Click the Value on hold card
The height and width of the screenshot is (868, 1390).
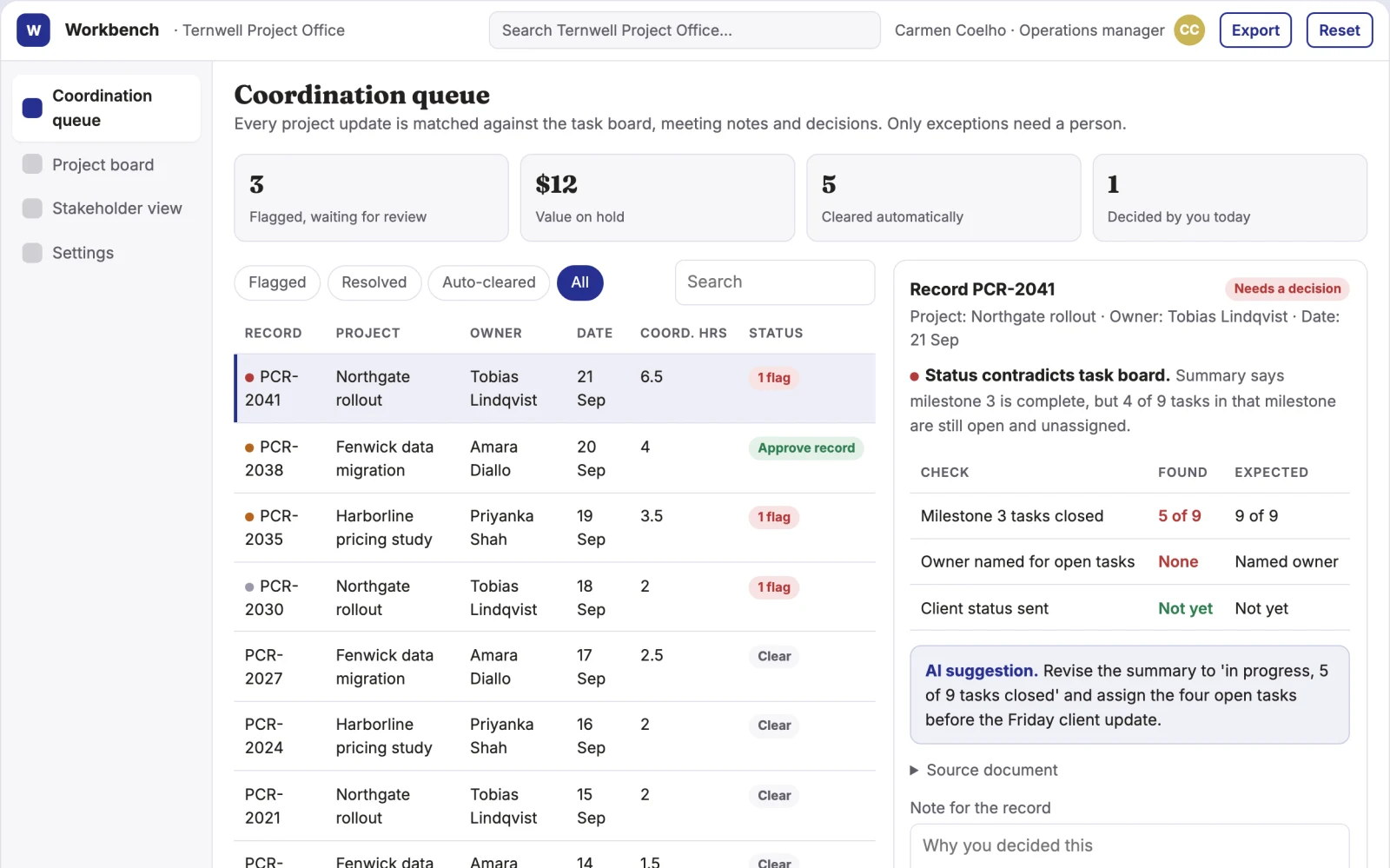657,198
